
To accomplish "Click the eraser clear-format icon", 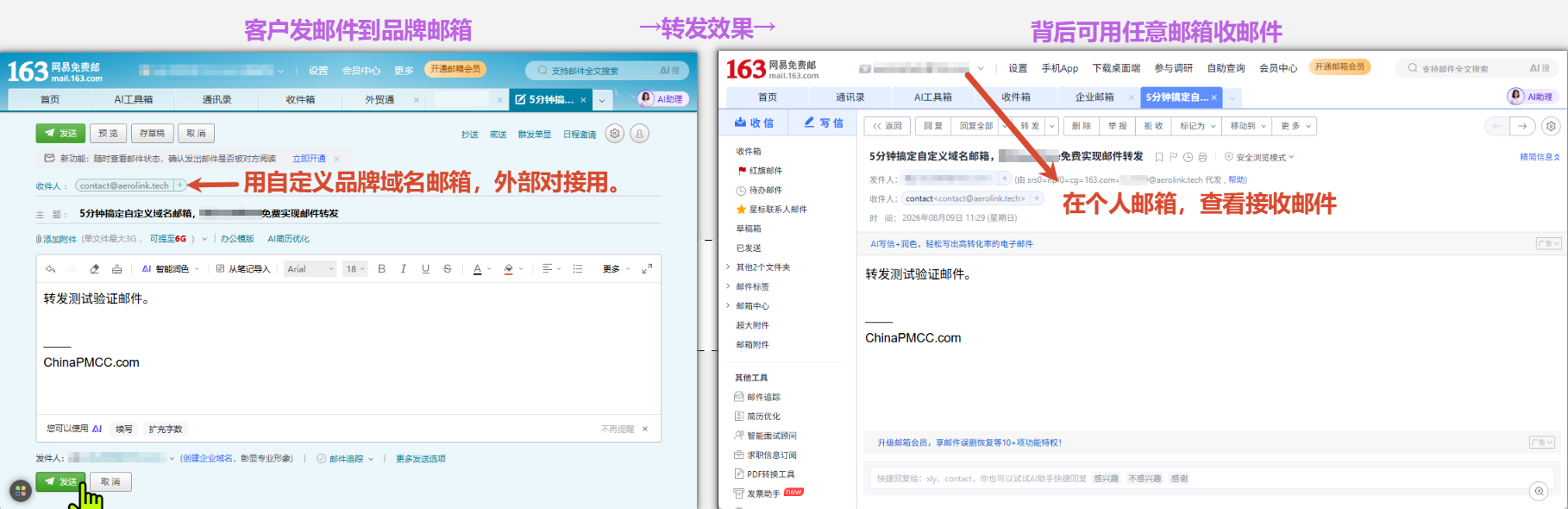I will pyautogui.click(x=95, y=269).
